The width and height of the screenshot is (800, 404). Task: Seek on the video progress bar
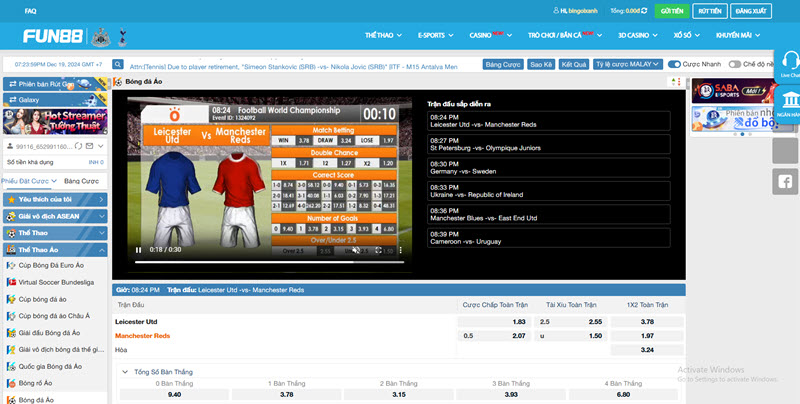[269, 262]
